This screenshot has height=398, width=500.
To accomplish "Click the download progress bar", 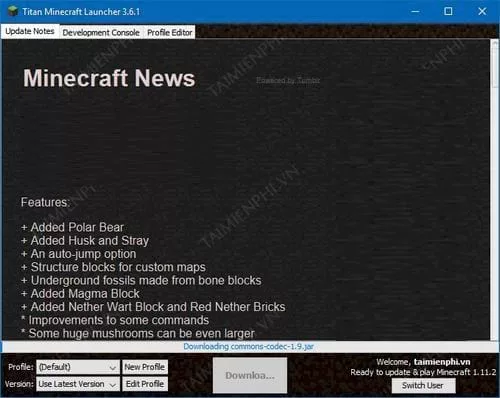I will pos(249,347).
